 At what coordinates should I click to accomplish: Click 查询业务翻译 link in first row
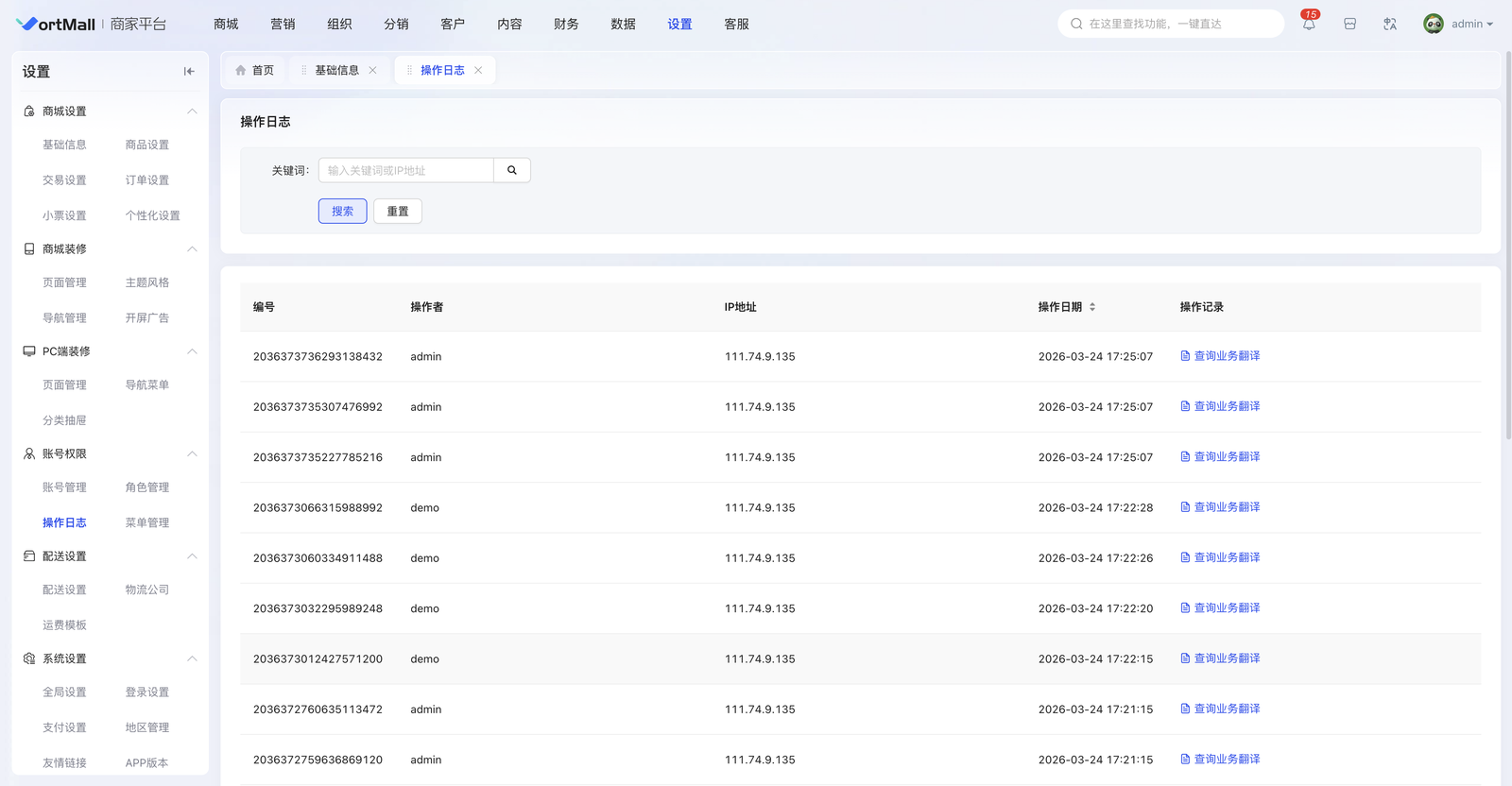pos(1226,356)
